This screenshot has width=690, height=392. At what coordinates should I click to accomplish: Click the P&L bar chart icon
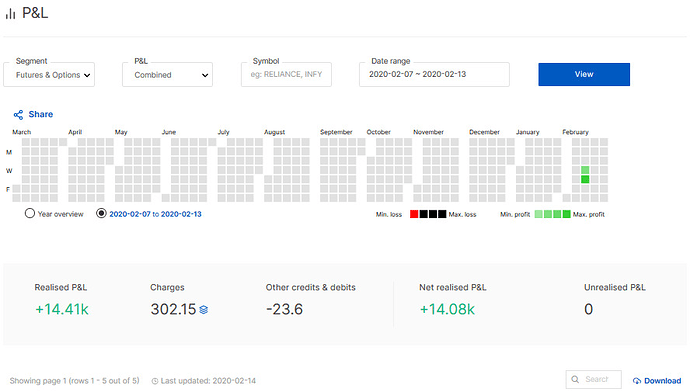[x=10, y=14]
